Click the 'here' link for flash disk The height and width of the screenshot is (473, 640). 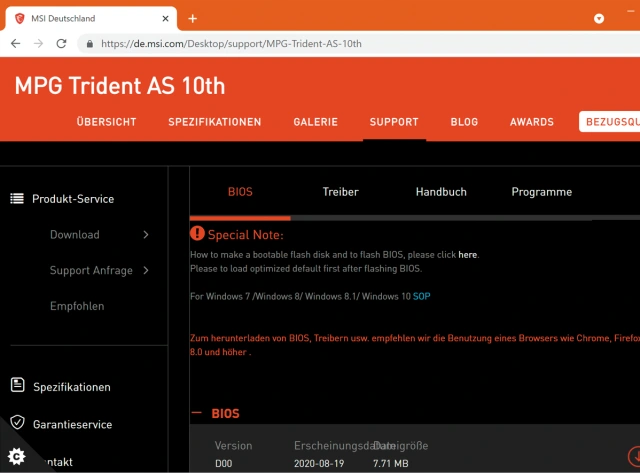click(467, 255)
